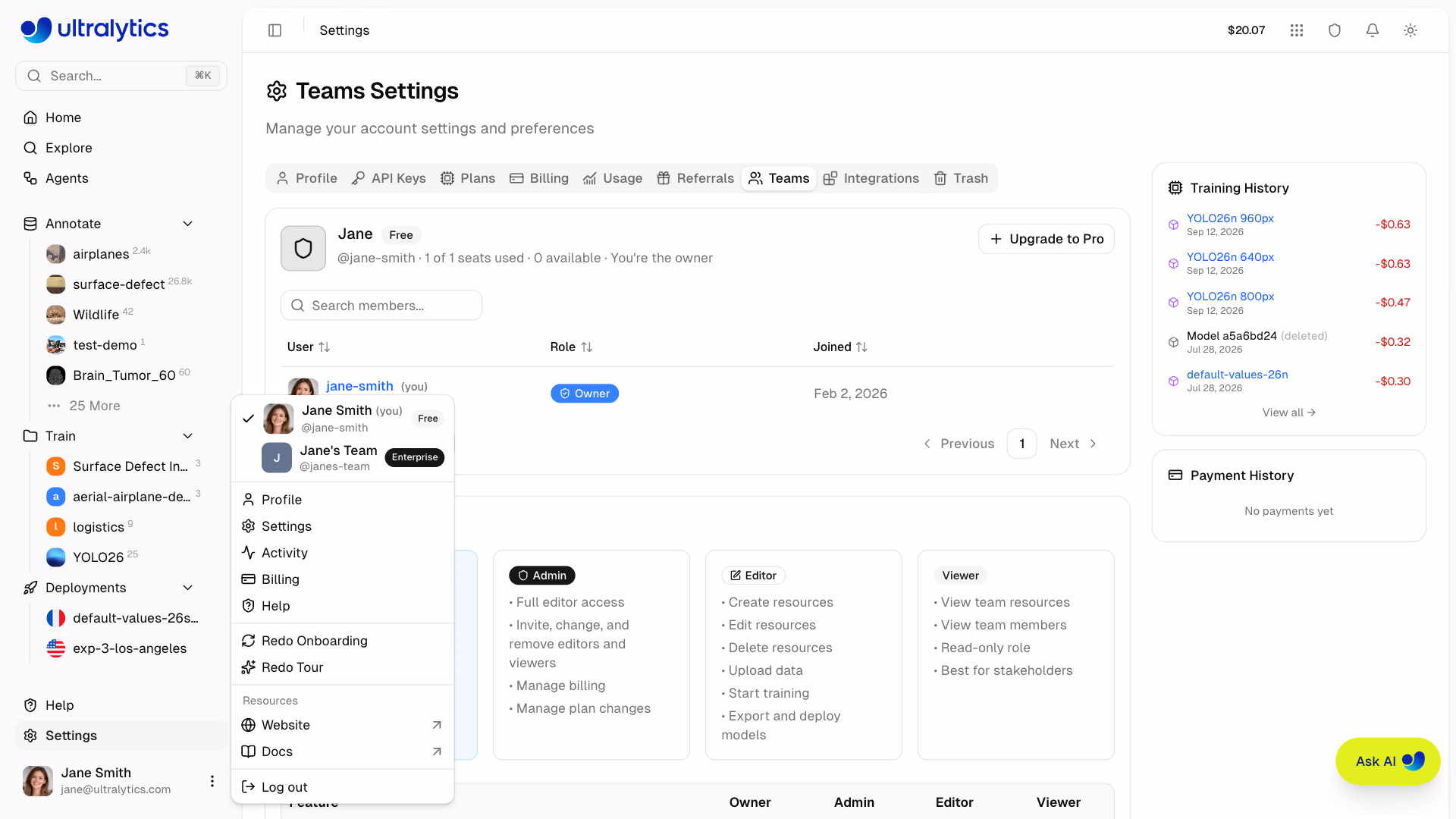Click the sidebar Search box
The width and height of the screenshot is (1456, 819).
[121, 76]
